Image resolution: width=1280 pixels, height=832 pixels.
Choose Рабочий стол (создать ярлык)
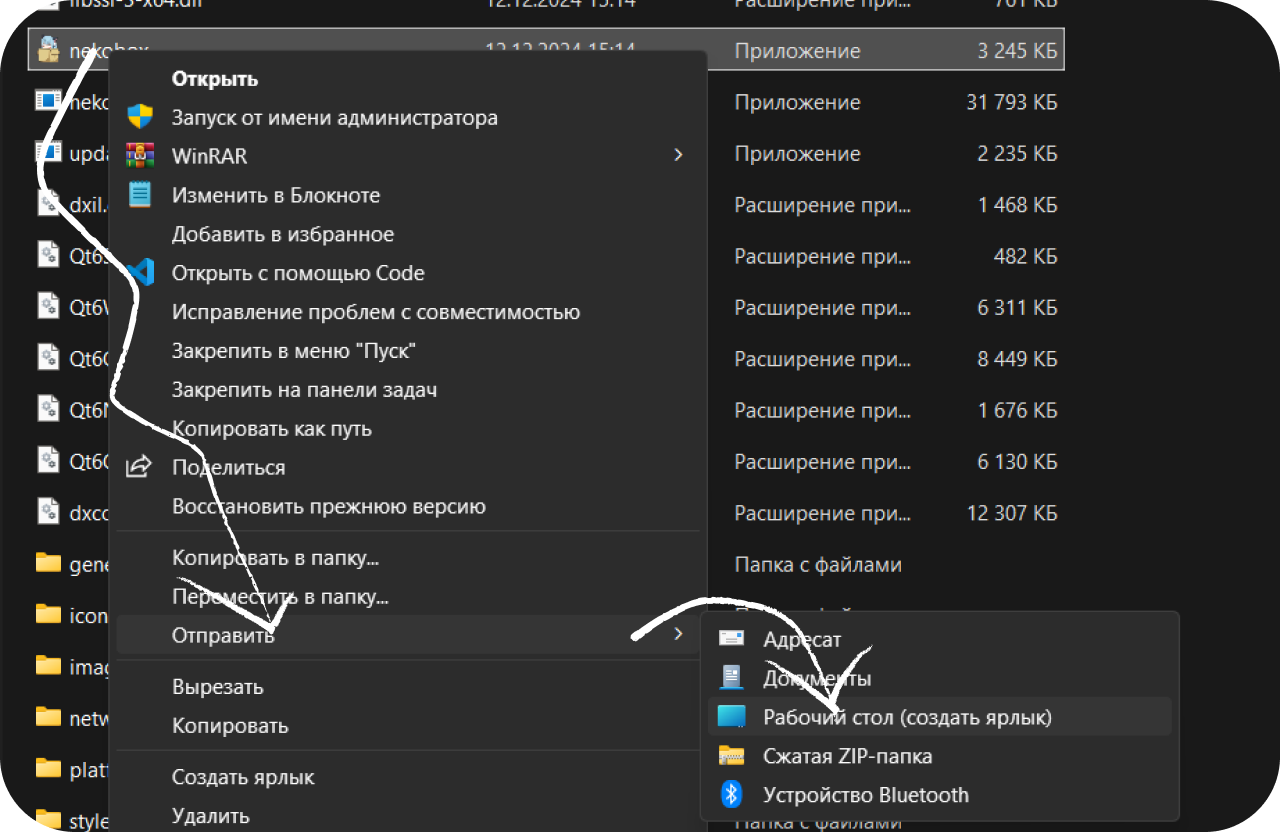pyautogui.click(x=907, y=717)
